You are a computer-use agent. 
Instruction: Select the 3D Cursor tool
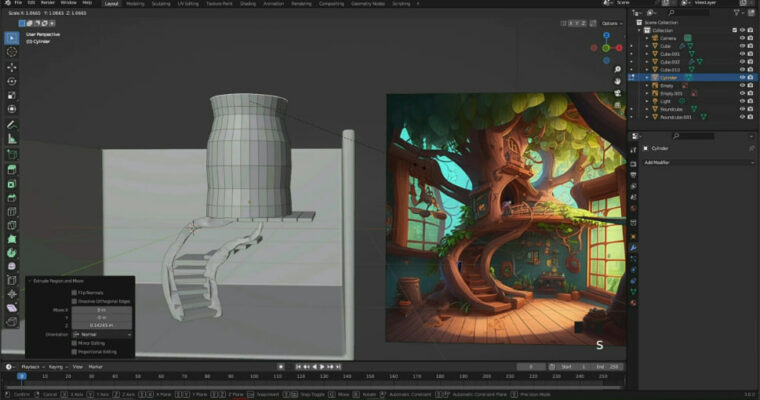click(x=12, y=52)
